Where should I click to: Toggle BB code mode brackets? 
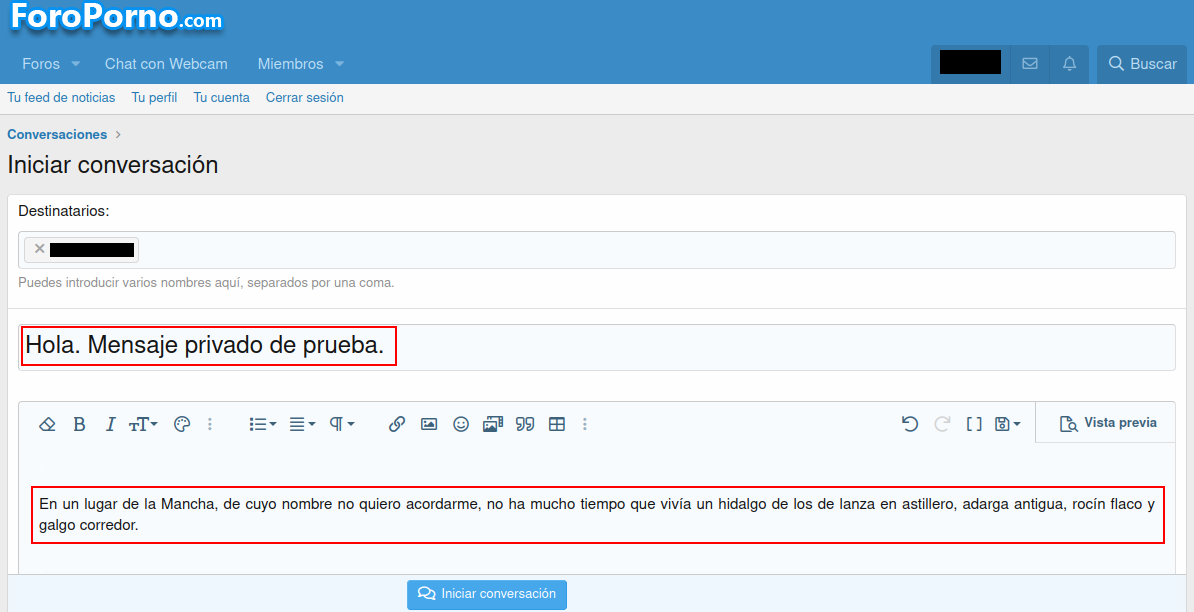(974, 424)
